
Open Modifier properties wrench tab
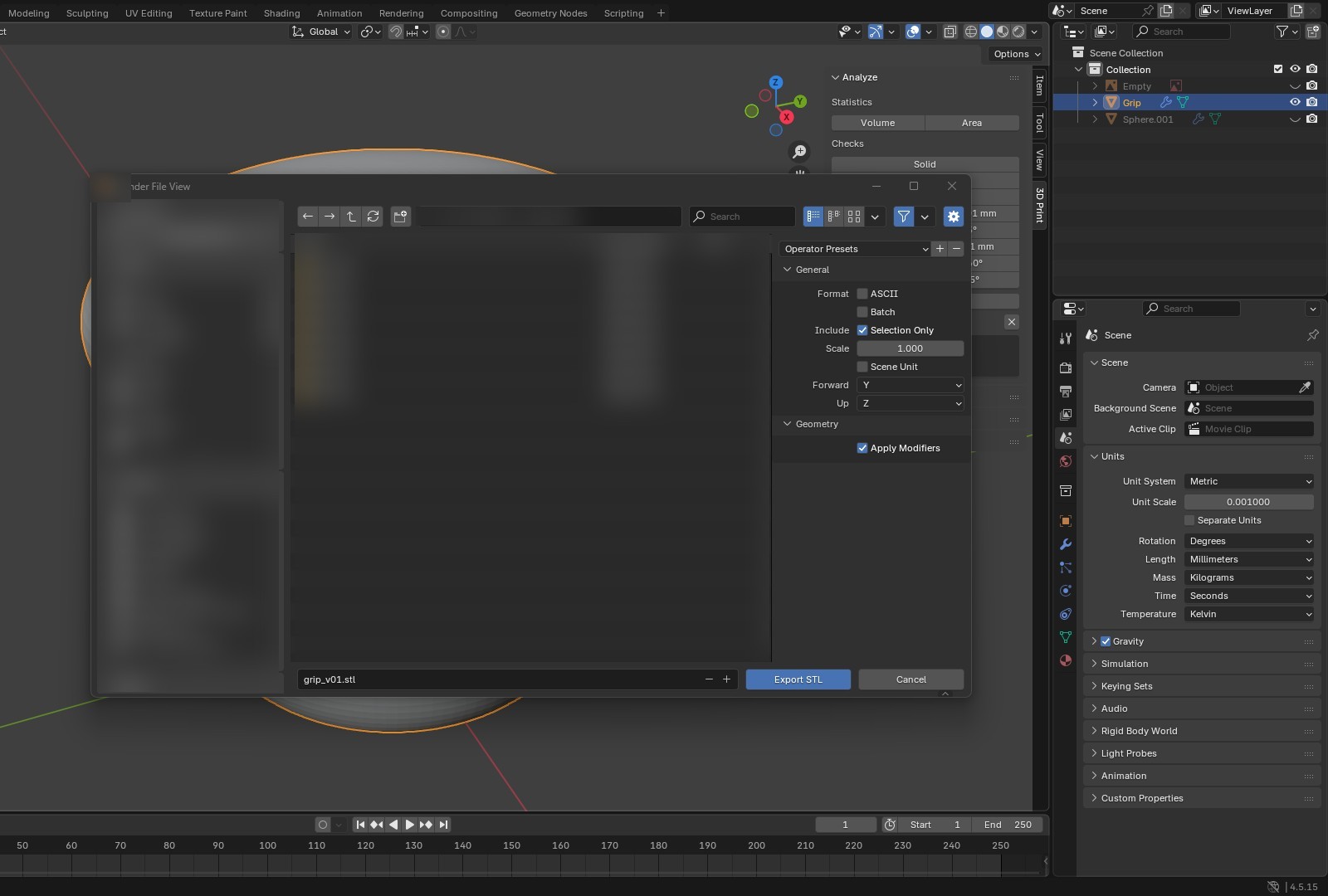pos(1066,544)
